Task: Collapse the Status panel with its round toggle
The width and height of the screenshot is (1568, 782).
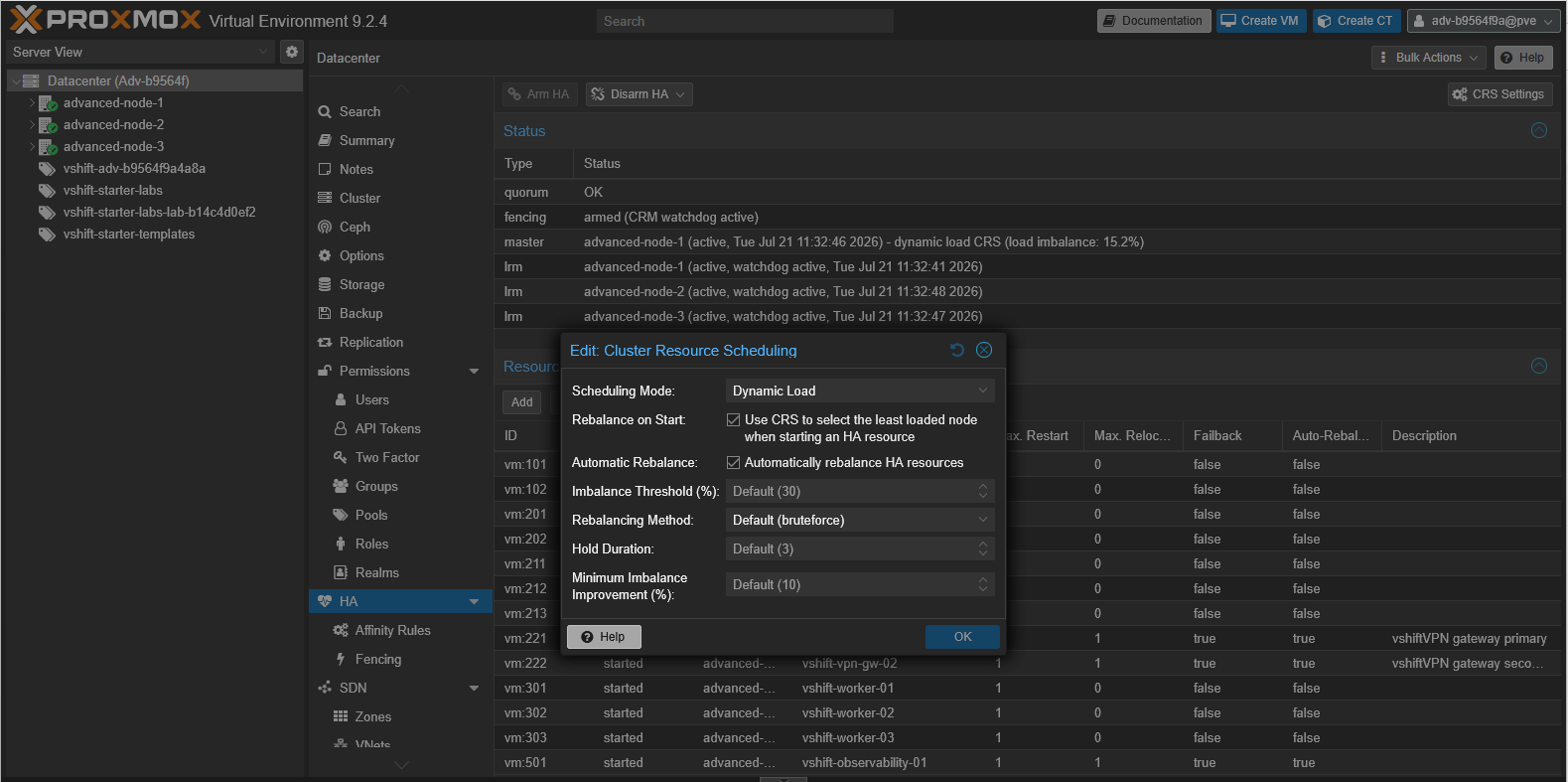Action: pos(1539,130)
